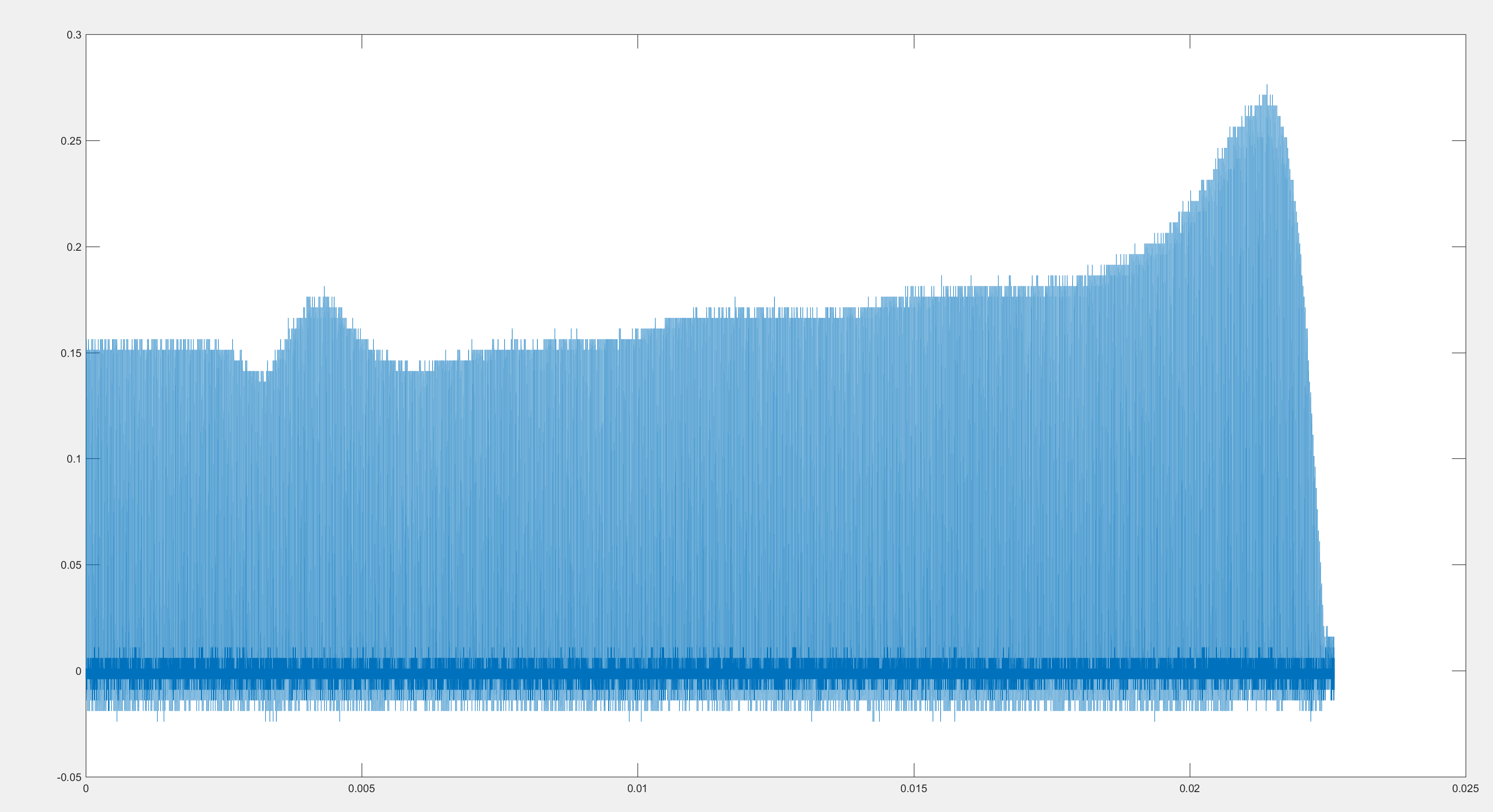This screenshot has height=812, width=1493.
Task: Click the y-axis tick label 0.3
Action: (x=74, y=35)
